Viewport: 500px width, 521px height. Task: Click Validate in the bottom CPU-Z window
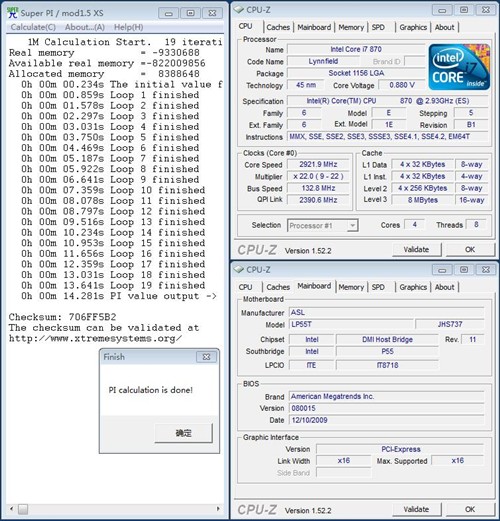[x=417, y=509]
